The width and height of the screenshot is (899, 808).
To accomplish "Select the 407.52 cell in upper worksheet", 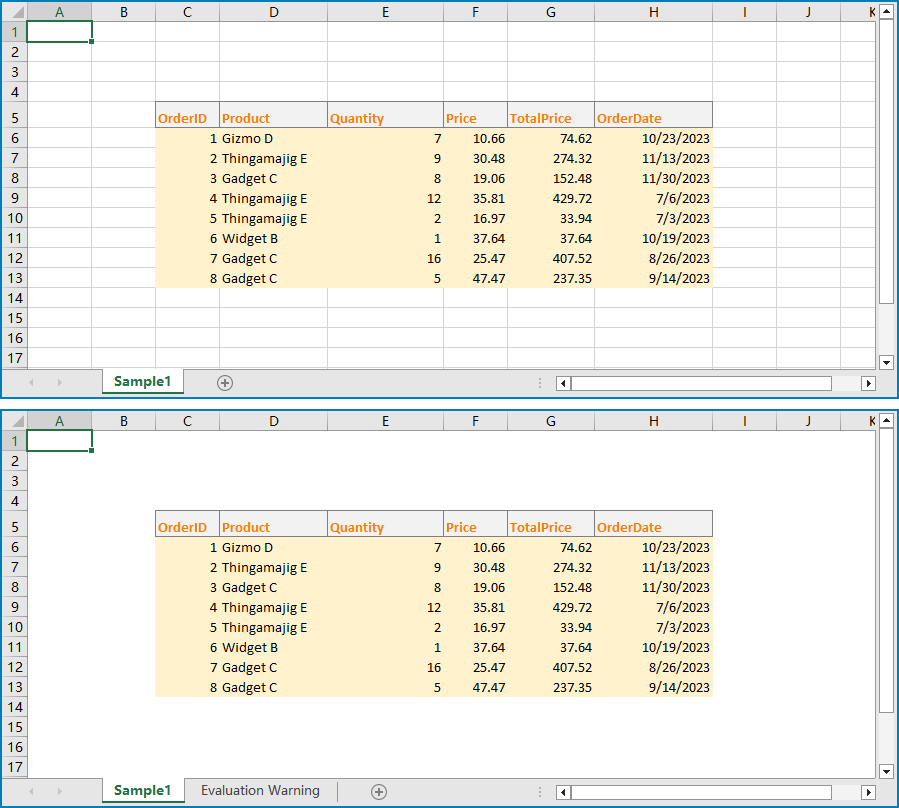I will [551, 258].
